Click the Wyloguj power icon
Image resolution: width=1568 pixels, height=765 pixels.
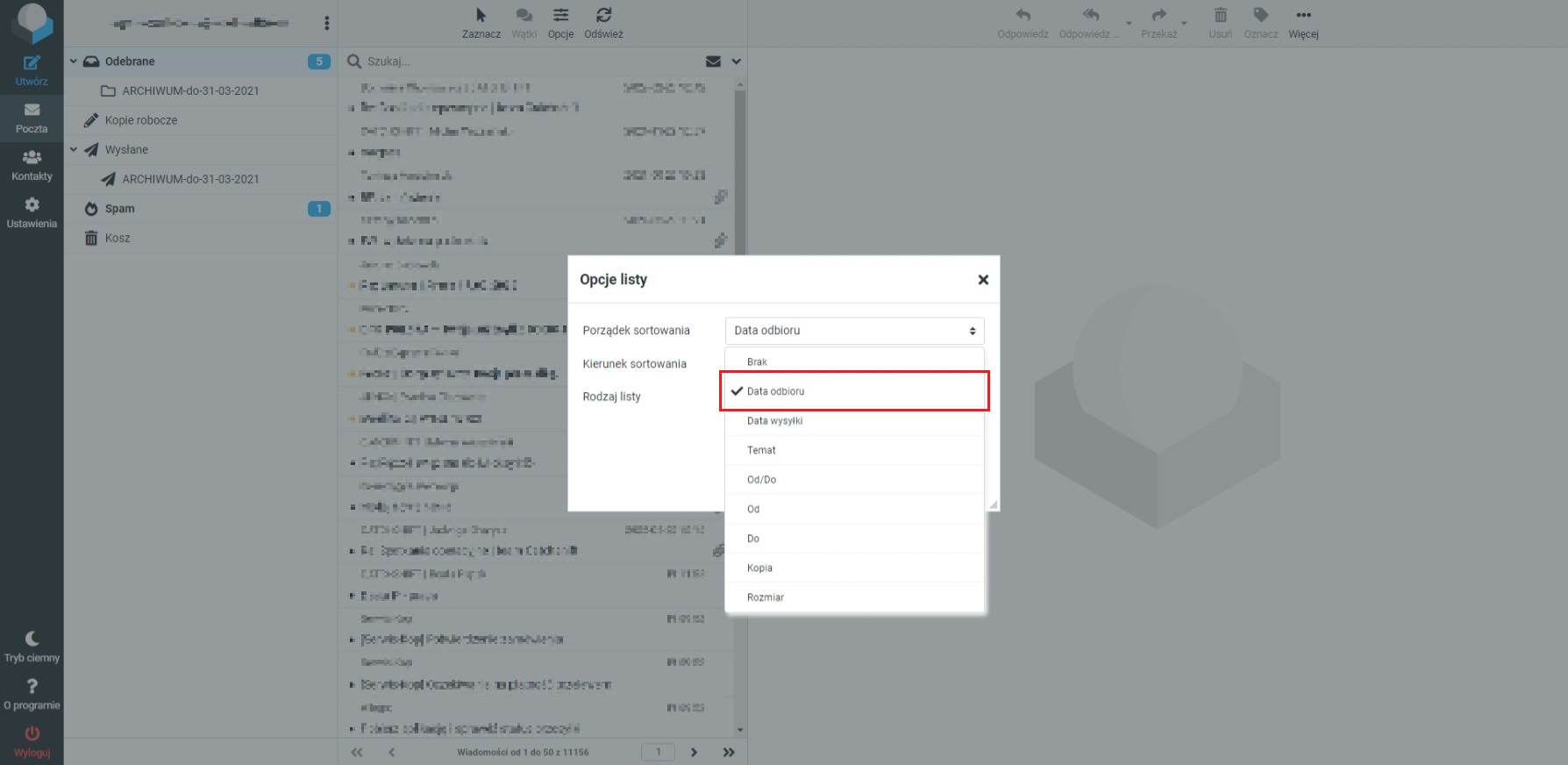(x=32, y=734)
